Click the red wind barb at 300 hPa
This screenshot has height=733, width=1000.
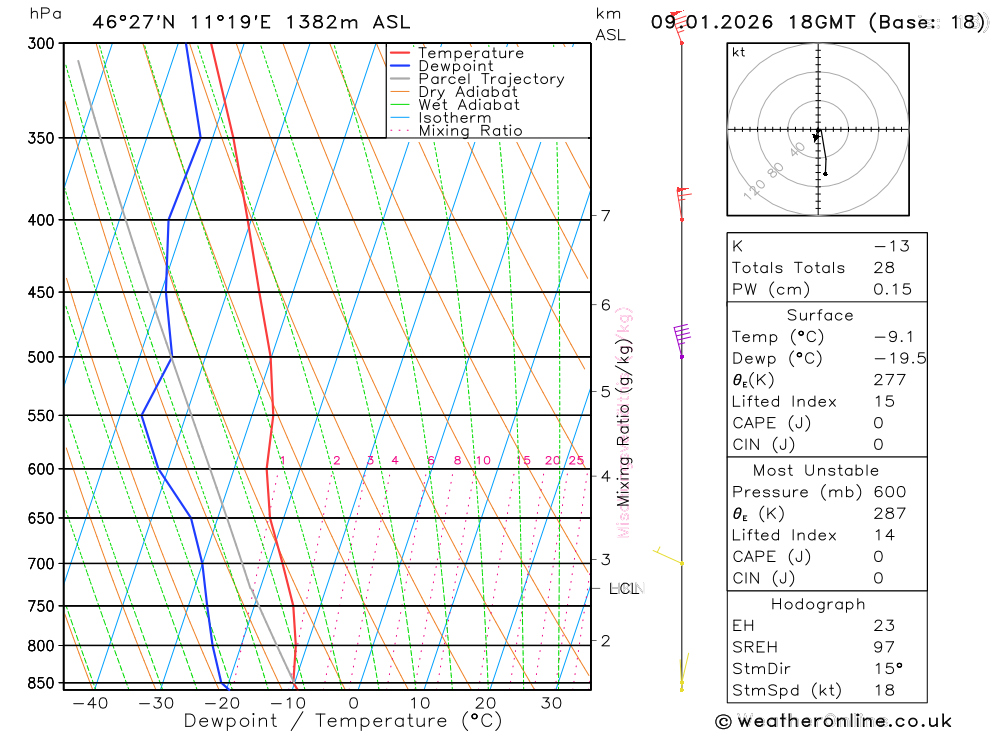pos(678,27)
